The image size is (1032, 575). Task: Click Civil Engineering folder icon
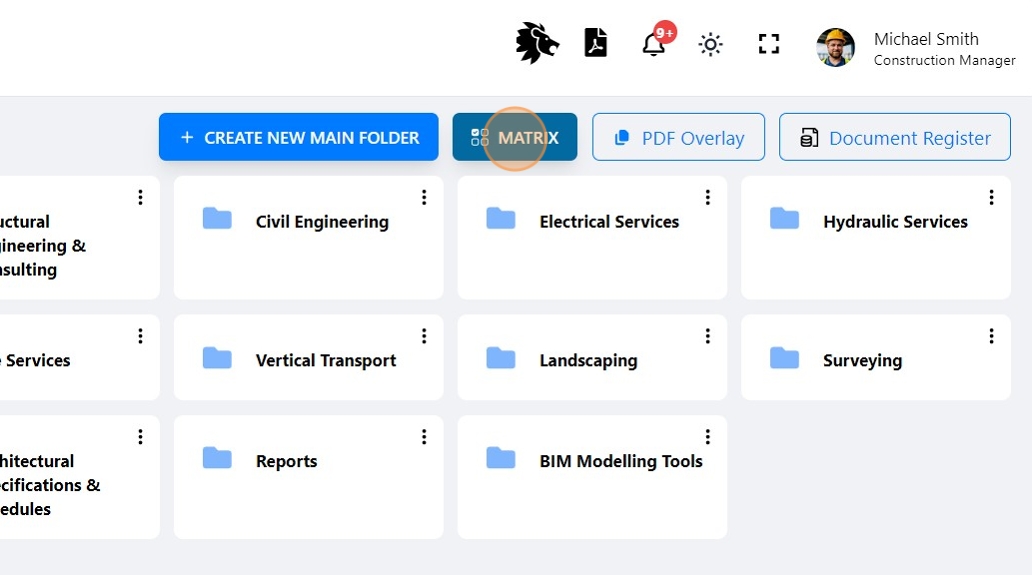click(x=217, y=218)
